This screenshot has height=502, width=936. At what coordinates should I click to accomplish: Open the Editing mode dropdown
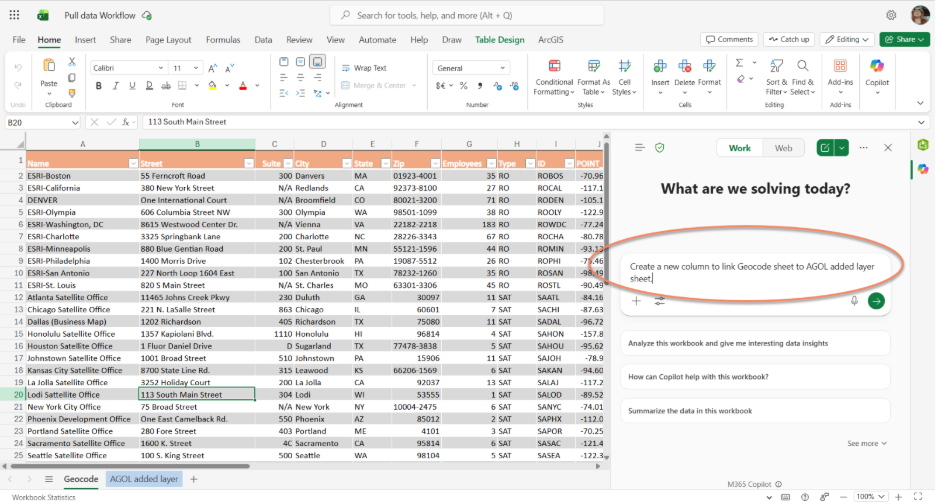pyautogui.click(x=847, y=39)
